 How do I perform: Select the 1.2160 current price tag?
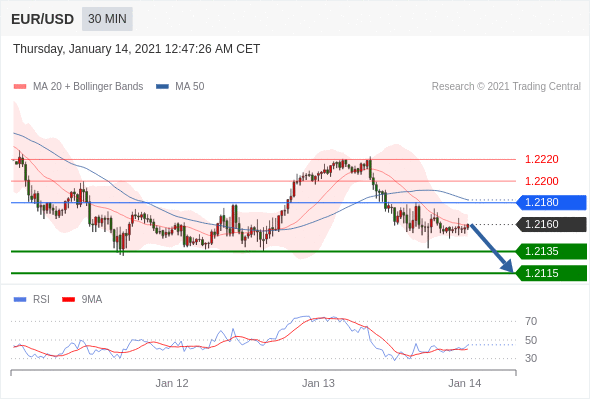551,224
